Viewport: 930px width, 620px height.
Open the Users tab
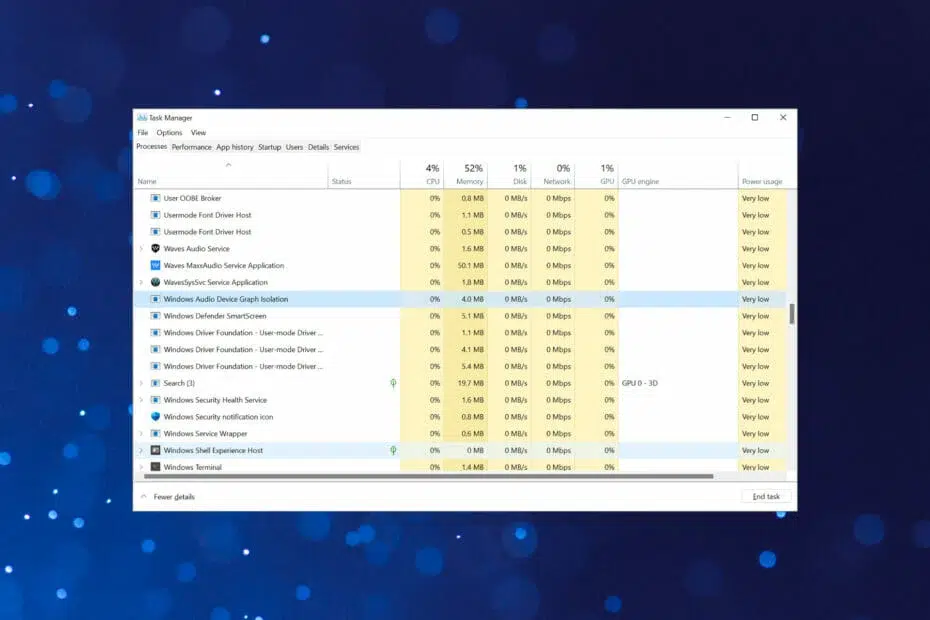[294, 147]
